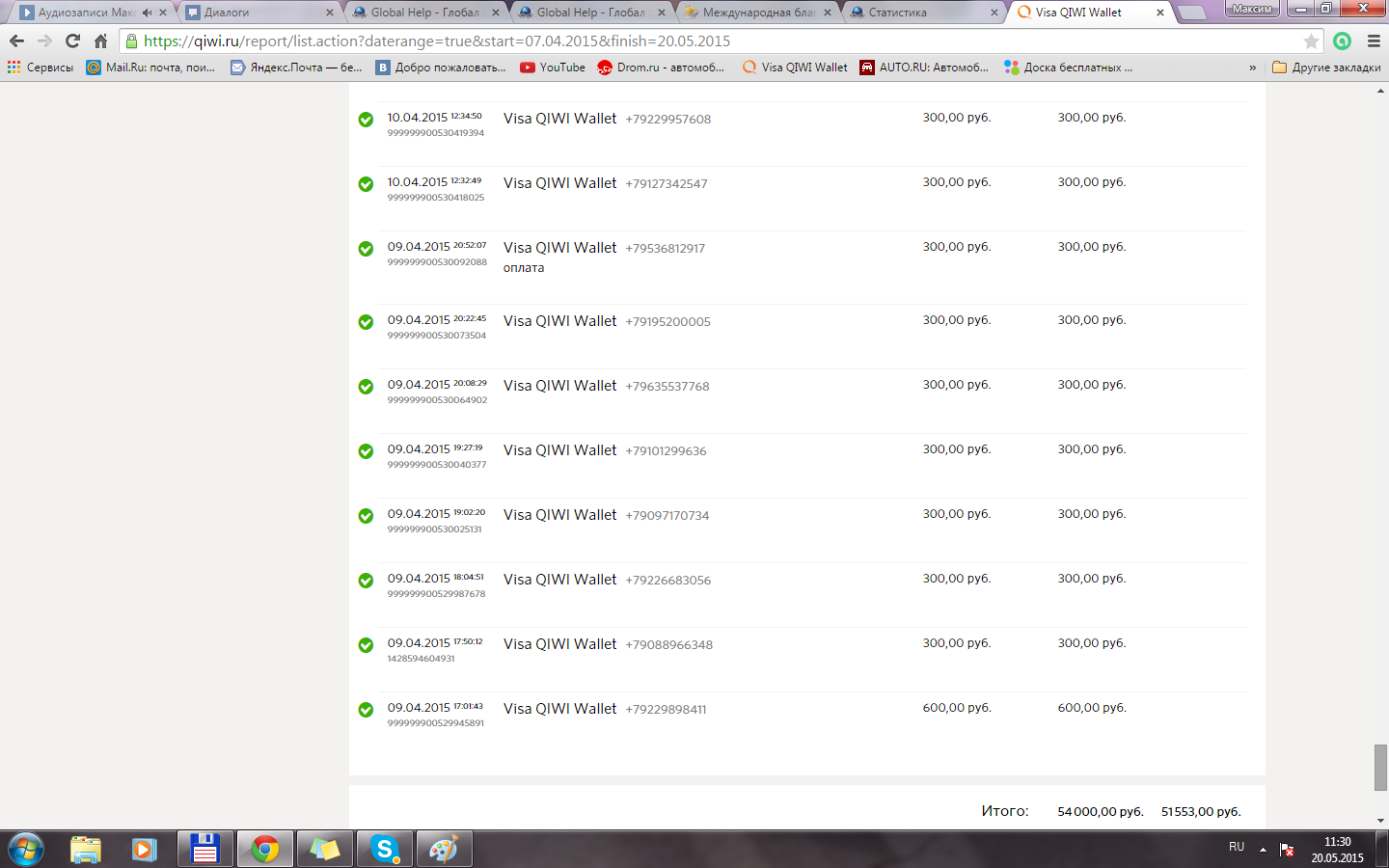The image size is (1389, 868).
Task: Click the page vertical scrollbar thumb
Action: click(x=1380, y=767)
